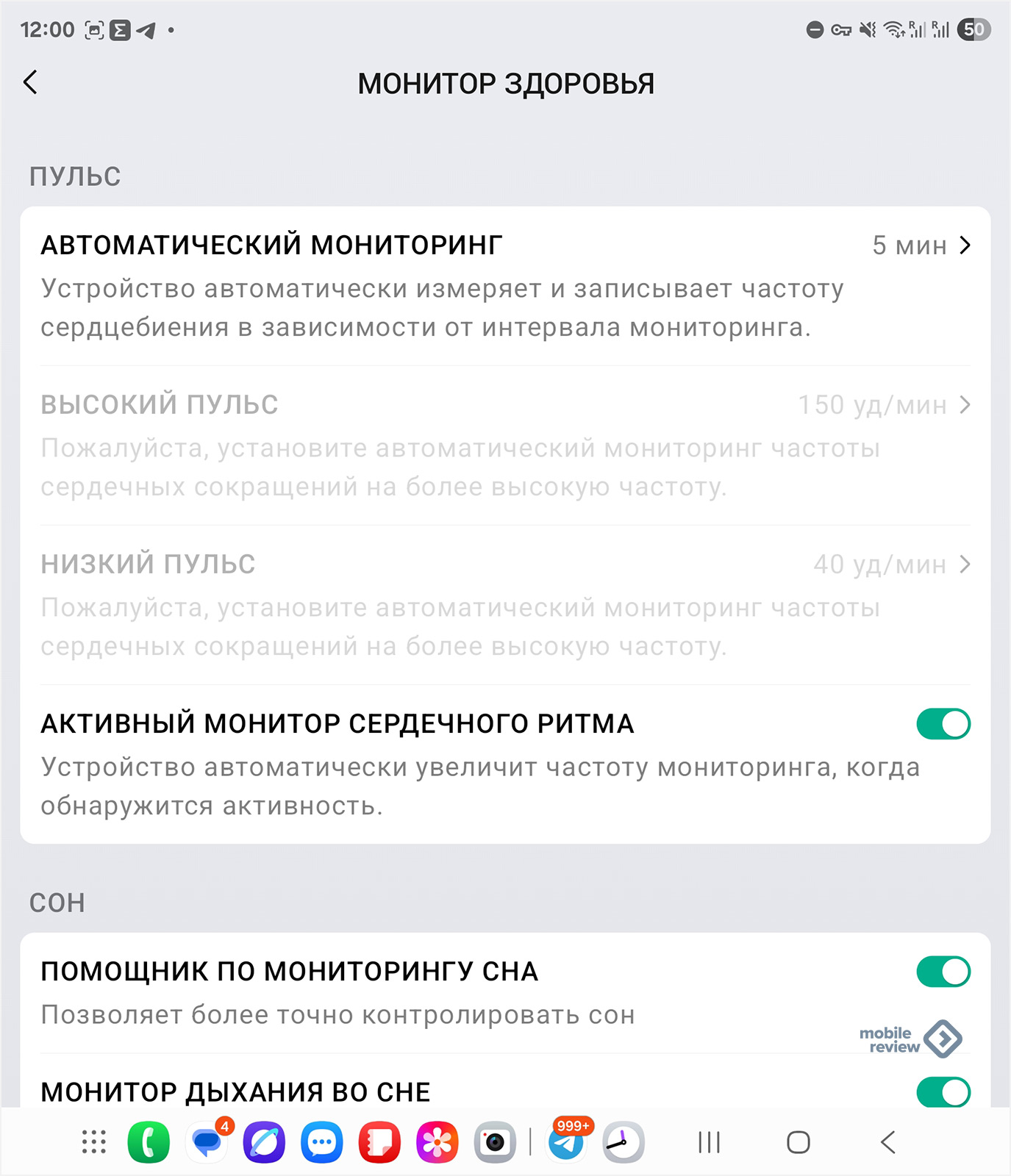This screenshot has width=1011, height=1176.
Task: Open the app drawer grid icon
Action: coord(93,1142)
